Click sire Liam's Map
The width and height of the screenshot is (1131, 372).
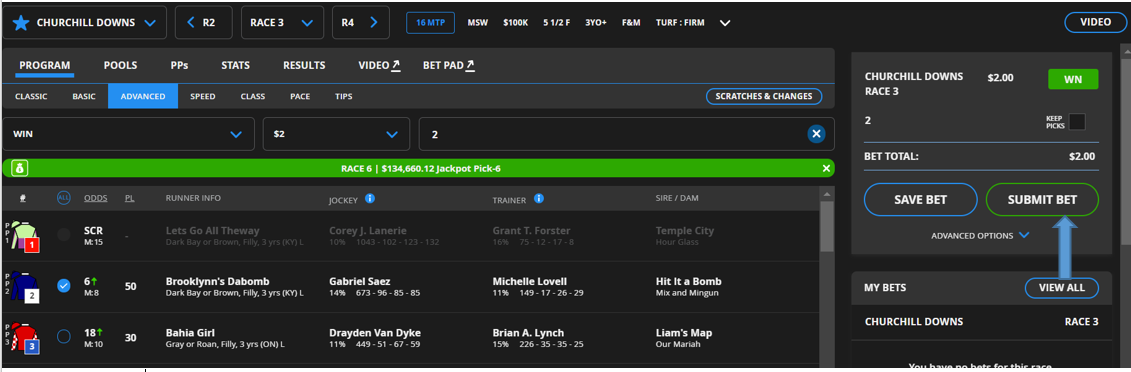tap(684, 333)
